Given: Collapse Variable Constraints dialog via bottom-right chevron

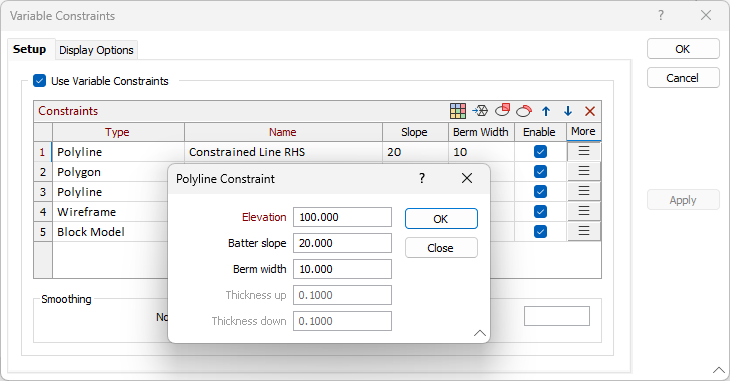Looking at the screenshot, I should (718, 370).
